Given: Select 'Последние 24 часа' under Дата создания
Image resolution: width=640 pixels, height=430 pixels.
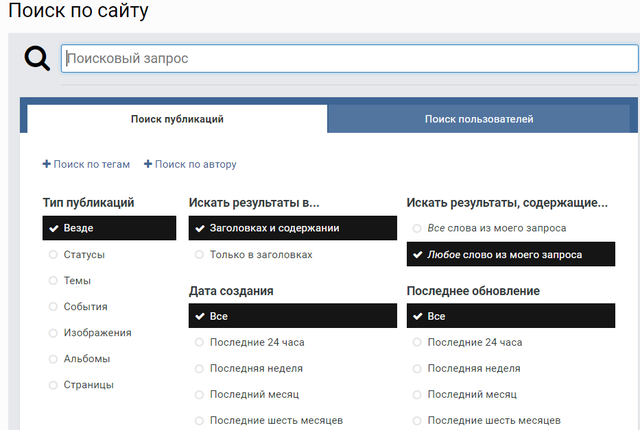Looking at the screenshot, I should 256,342.
